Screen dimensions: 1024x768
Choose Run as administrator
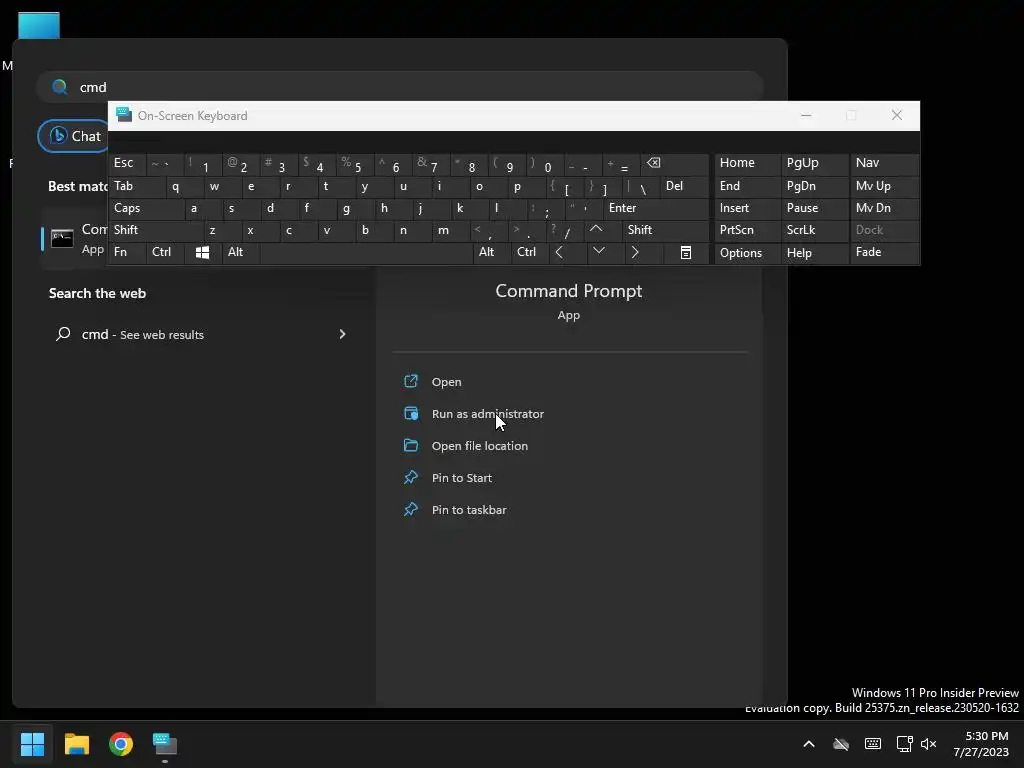487,414
